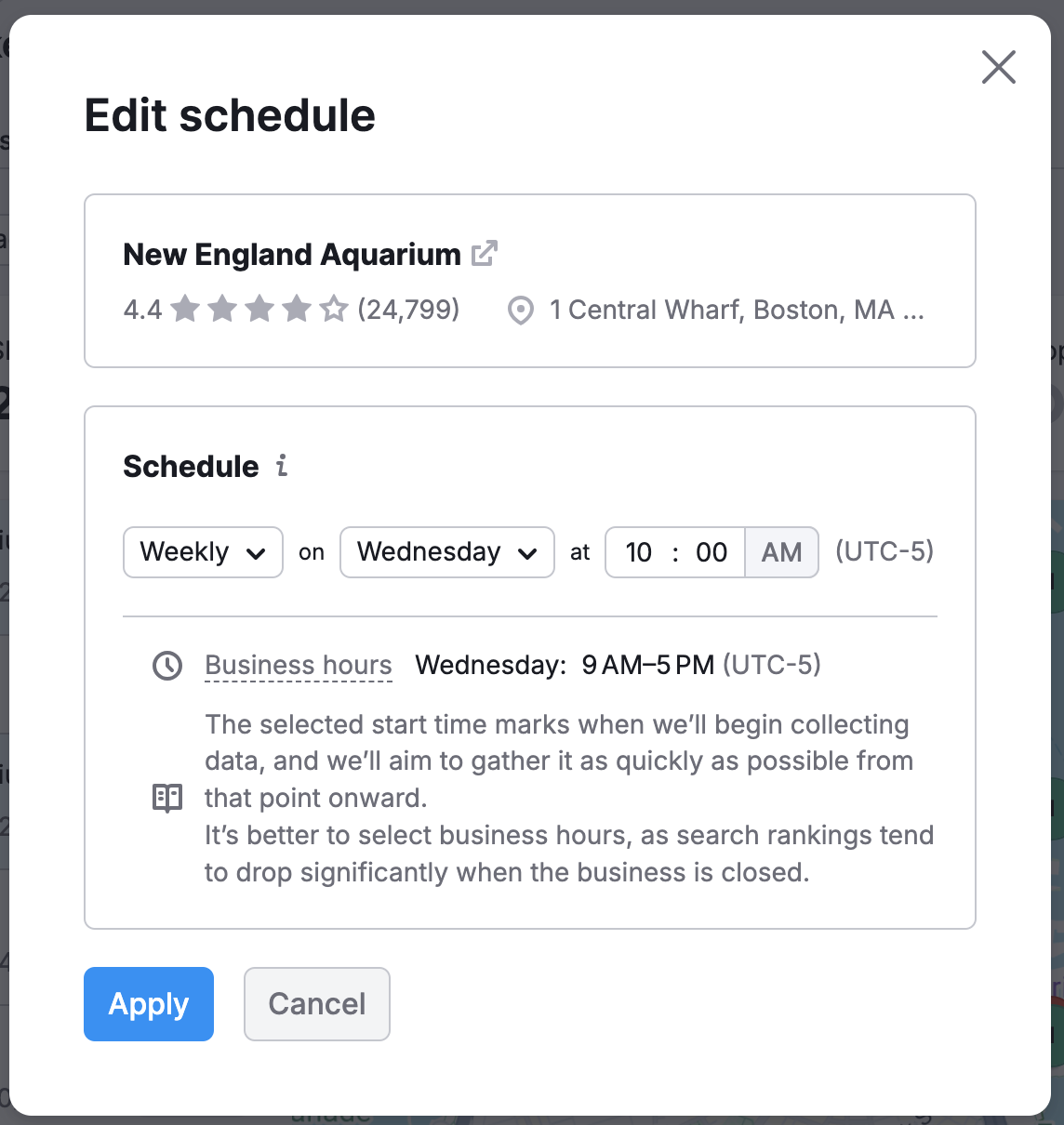This screenshot has width=1064, height=1125.
Task: Click the first filled rating star
Action: pos(185,309)
